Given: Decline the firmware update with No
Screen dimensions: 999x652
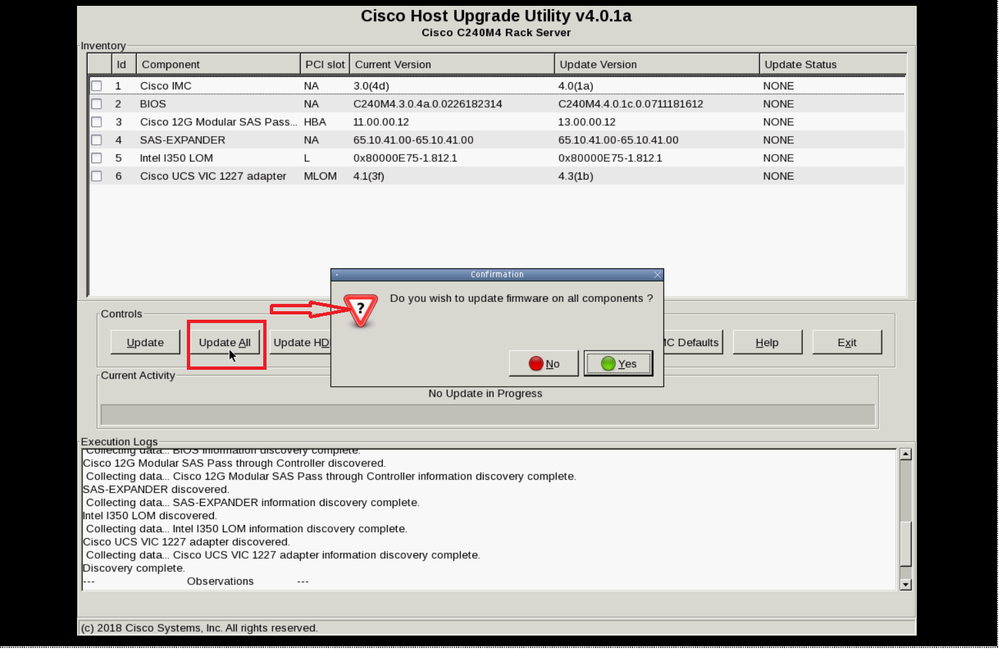Looking at the screenshot, I should (543, 363).
